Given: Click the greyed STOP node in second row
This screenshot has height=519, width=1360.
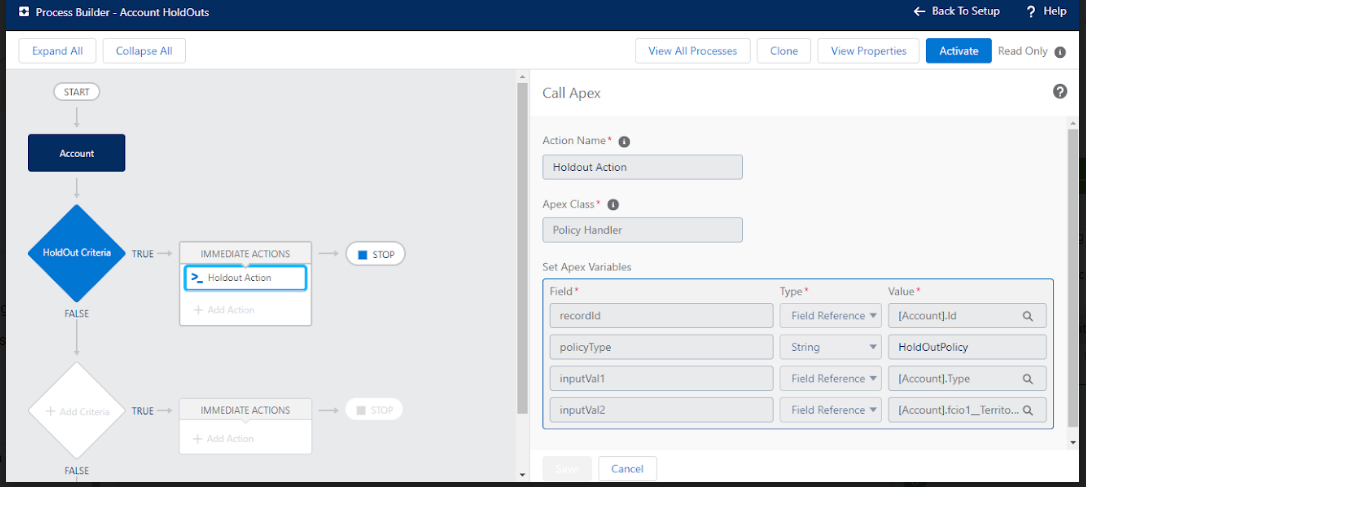Looking at the screenshot, I should 374,409.
